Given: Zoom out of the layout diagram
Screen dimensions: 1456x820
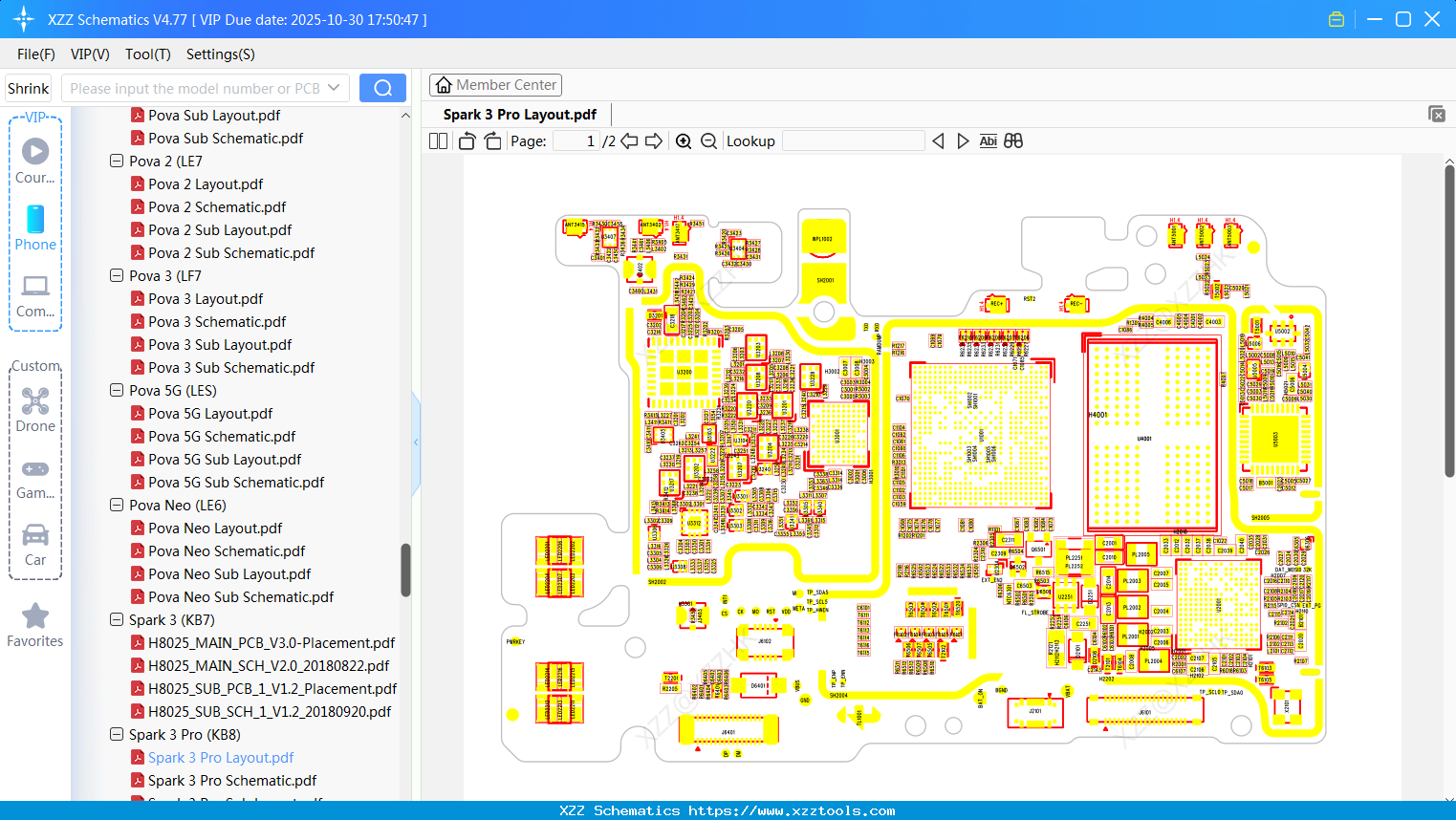Looking at the screenshot, I should point(708,140).
